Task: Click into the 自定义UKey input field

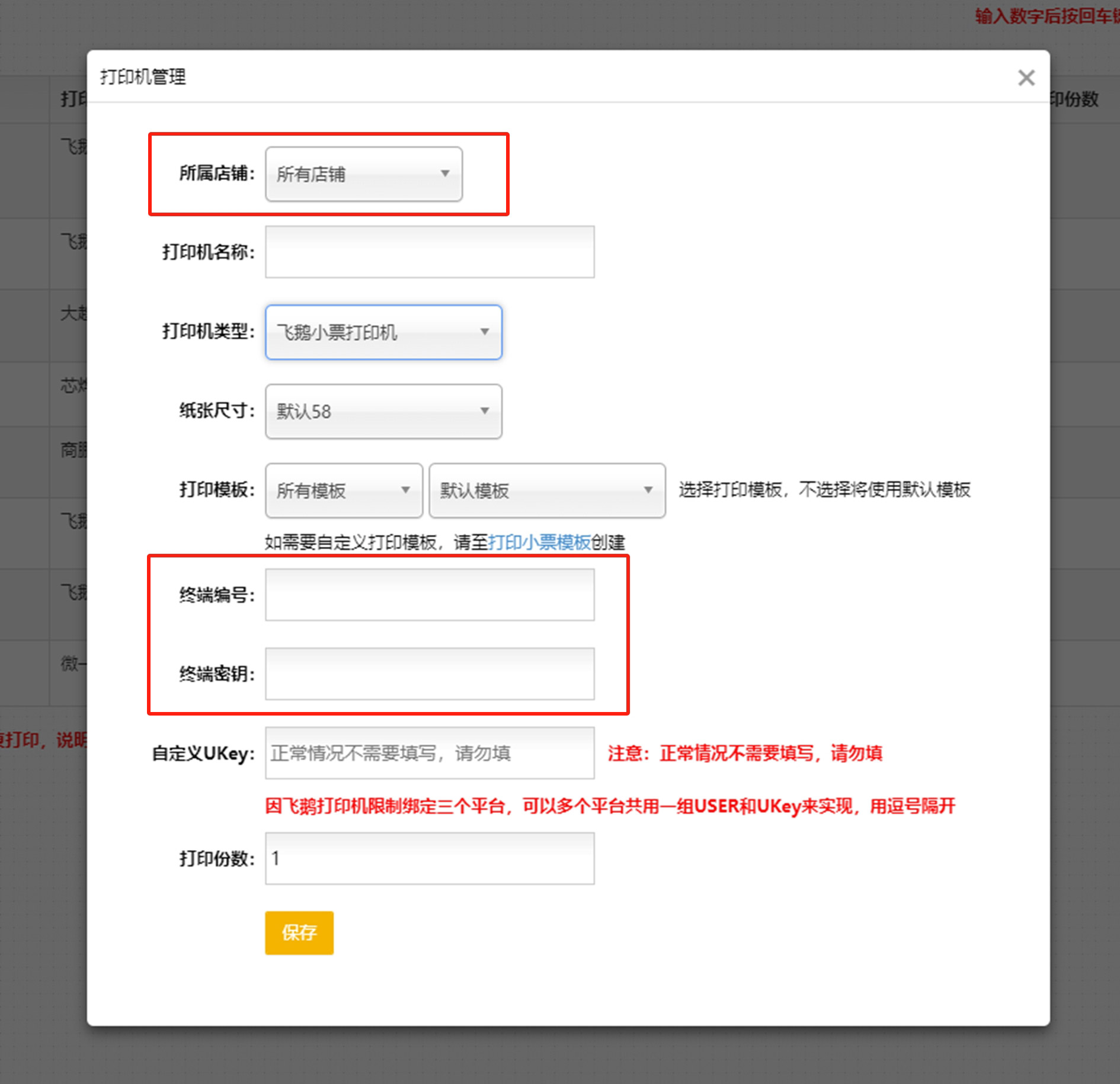Action: 430,753
